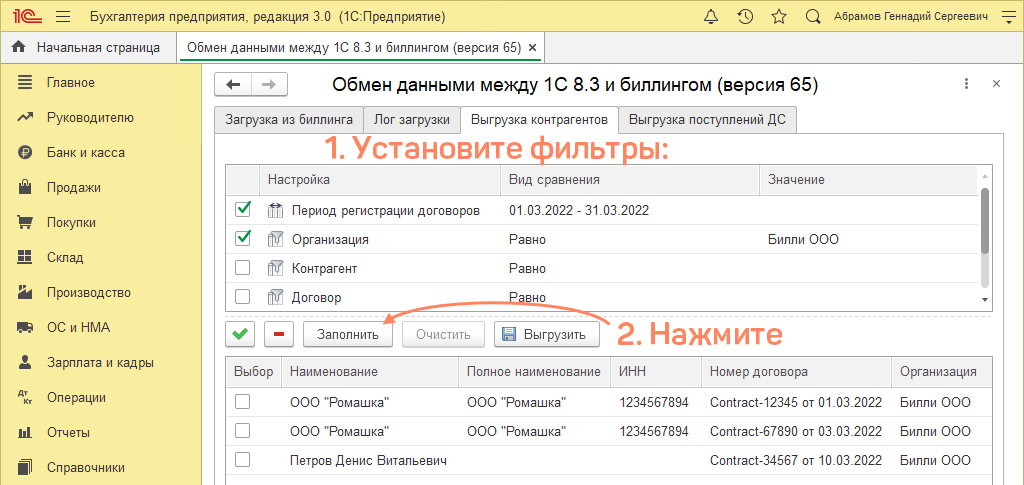The height and width of the screenshot is (485, 1024).
Task: Navigate forward with right arrow
Action: [269, 84]
